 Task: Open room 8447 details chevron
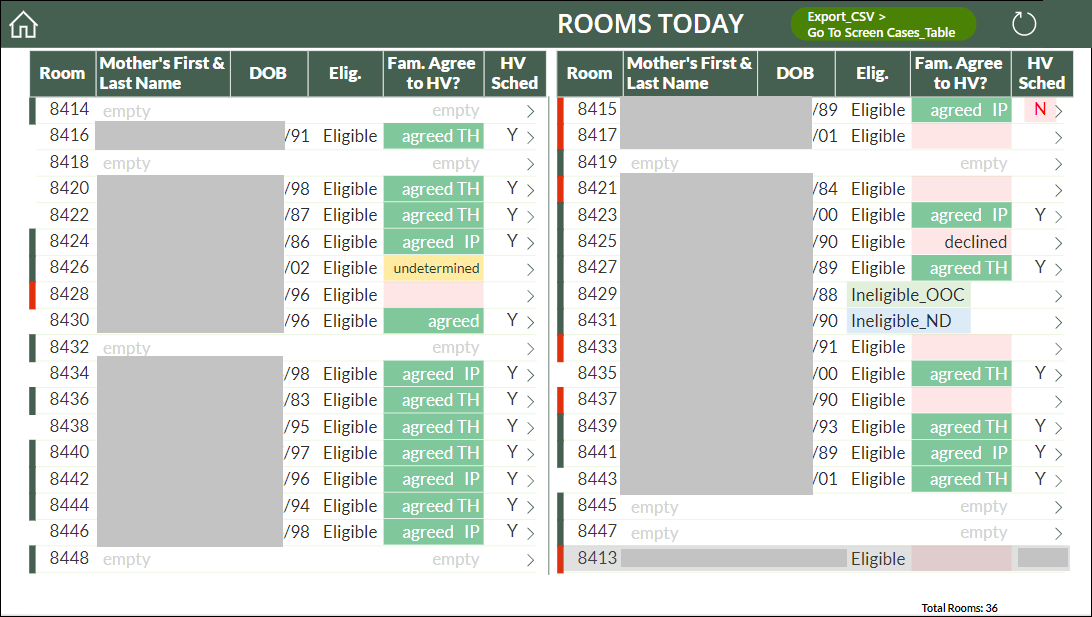(x=1059, y=534)
